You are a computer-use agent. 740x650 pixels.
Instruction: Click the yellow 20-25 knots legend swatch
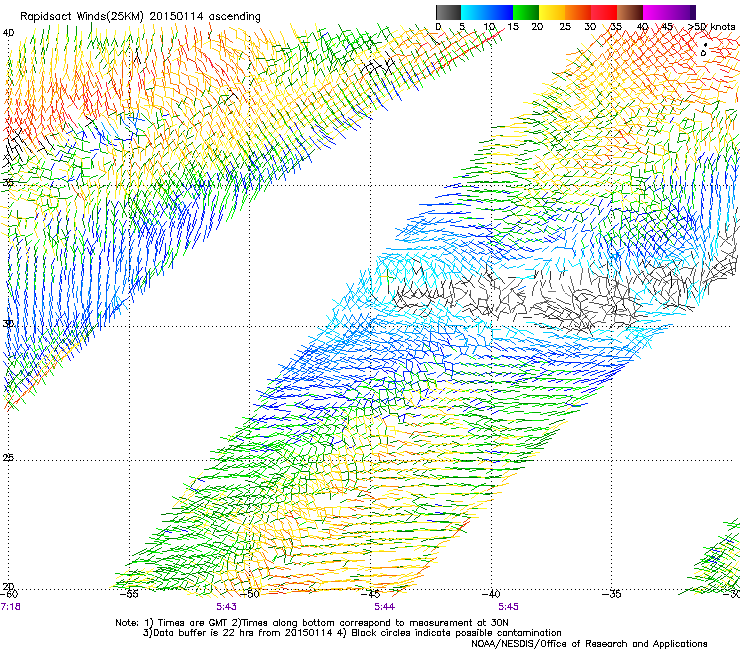coord(552,12)
